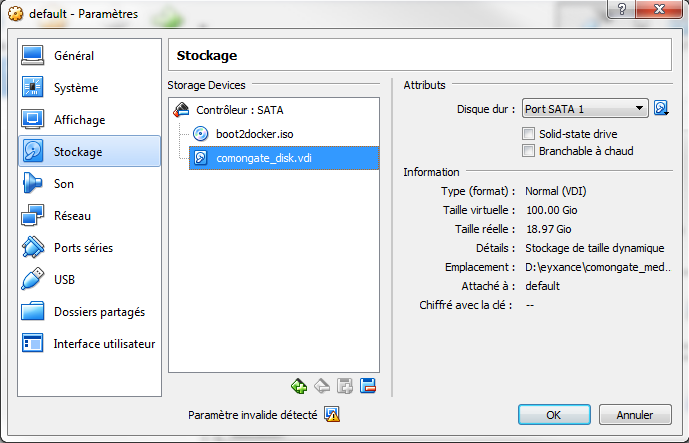This screenshot has height=443, width=689.
Task: Click the remove attachment icon
Action: pos(322,386)
